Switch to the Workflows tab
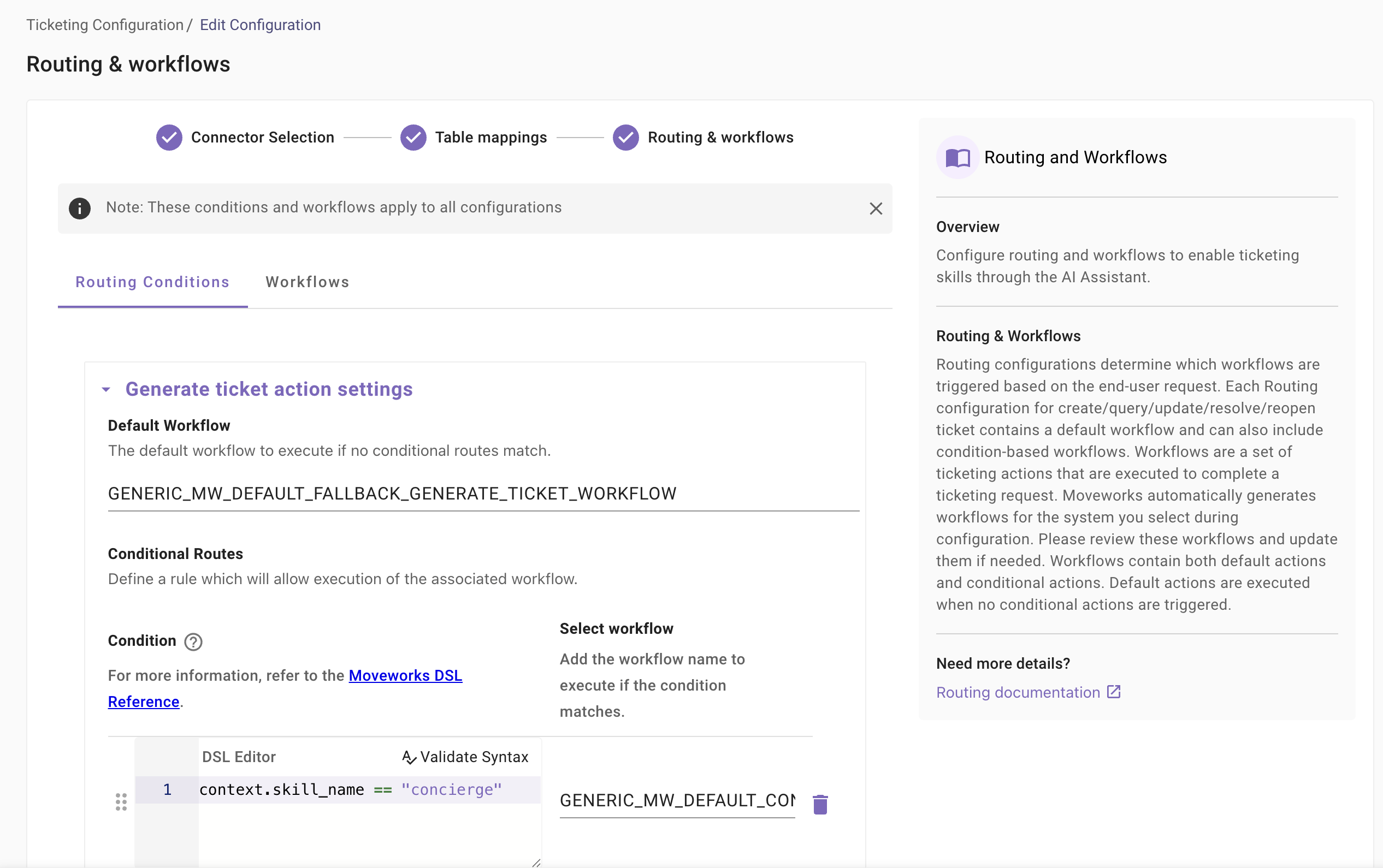The height and width of the screenshot is (868, 1383). (308, 282)
